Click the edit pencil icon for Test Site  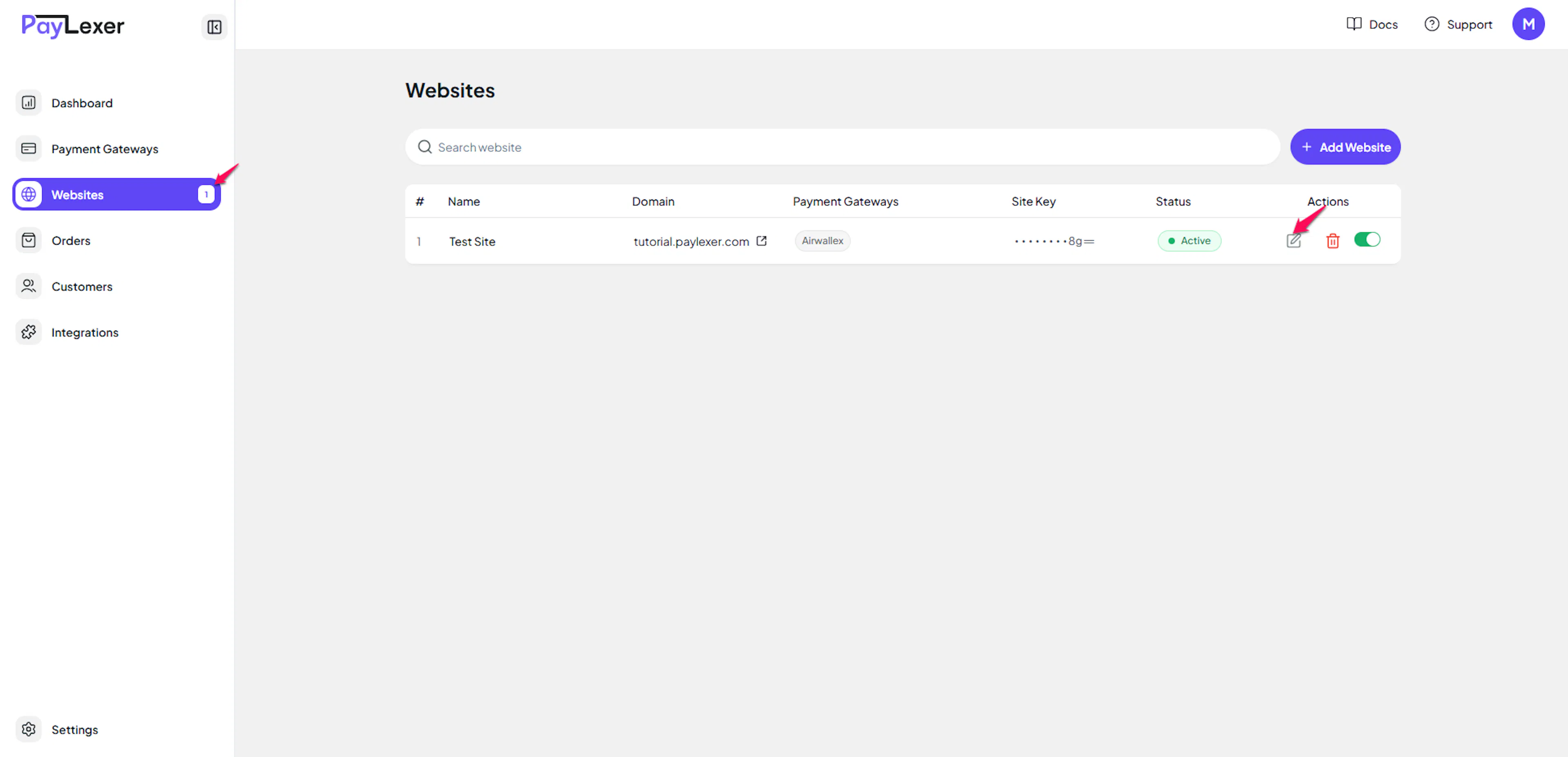1294,241
